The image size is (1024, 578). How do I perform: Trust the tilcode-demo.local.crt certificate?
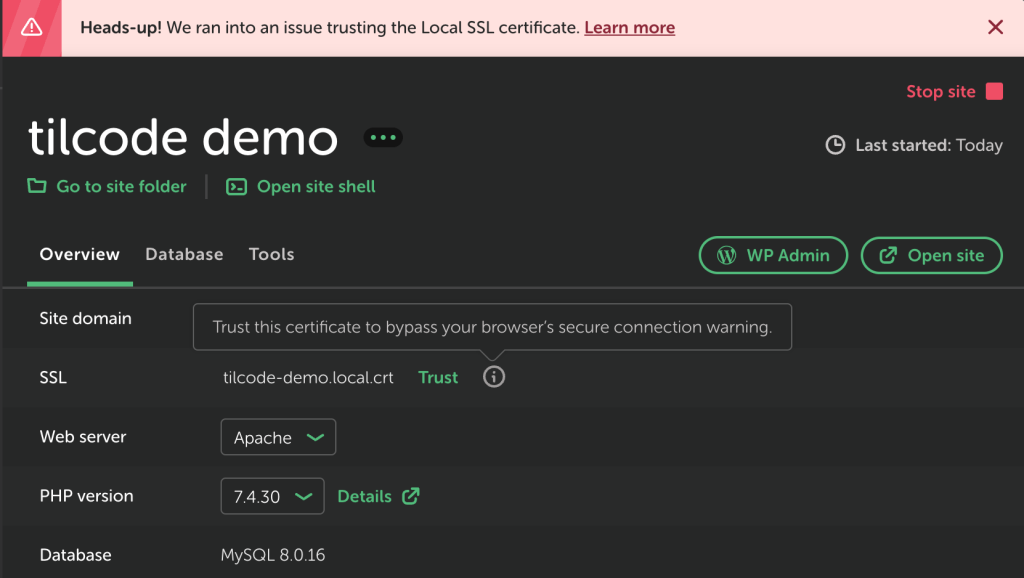pyautogui.click(x=438, y=378)
